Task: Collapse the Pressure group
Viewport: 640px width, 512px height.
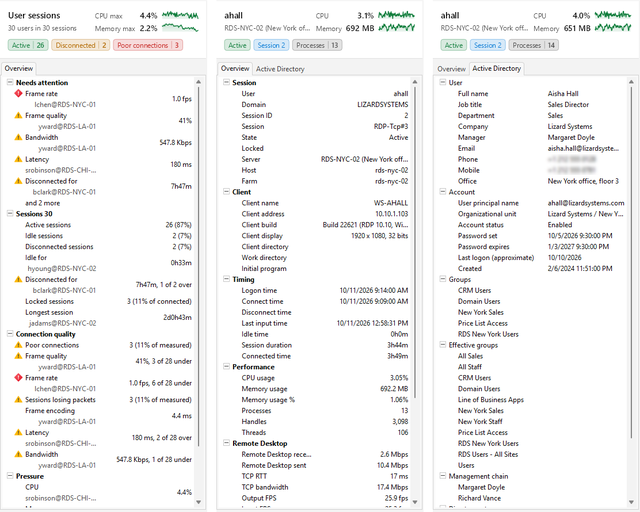Action: 10,476
